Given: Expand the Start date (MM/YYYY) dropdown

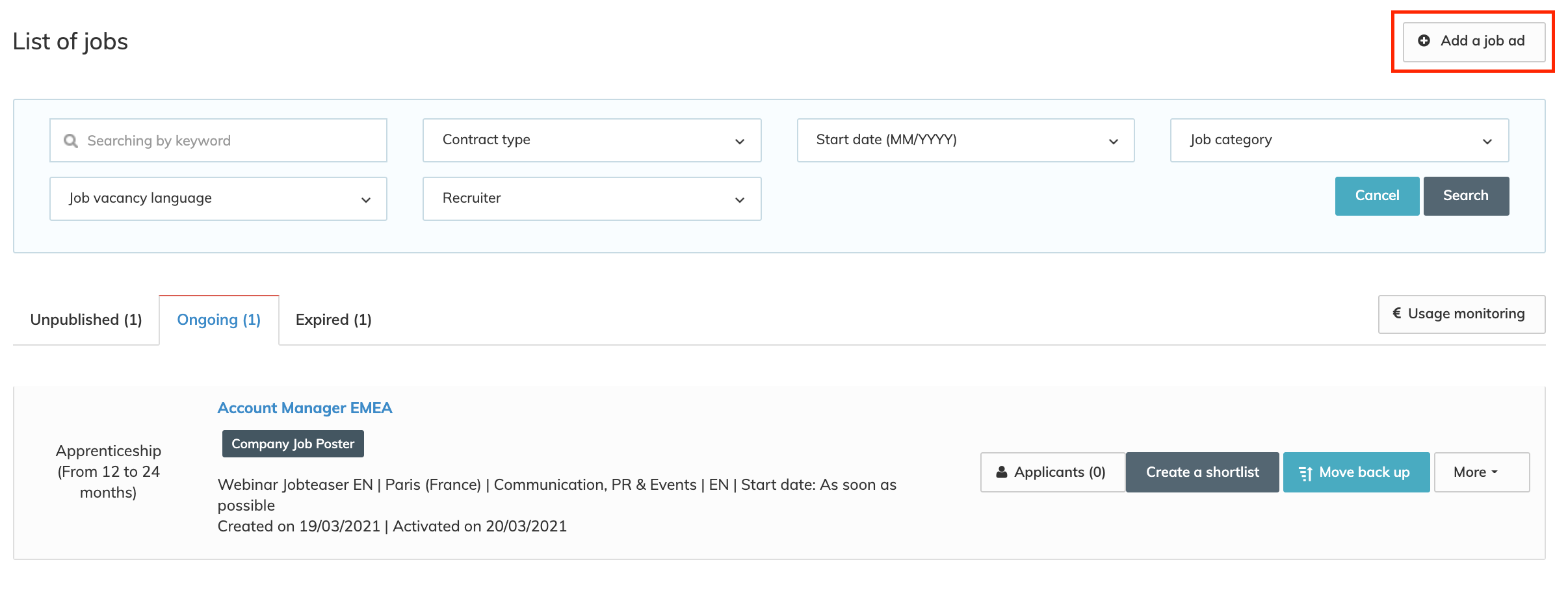Looking at the screenshot, I should [x=965, y=140].
